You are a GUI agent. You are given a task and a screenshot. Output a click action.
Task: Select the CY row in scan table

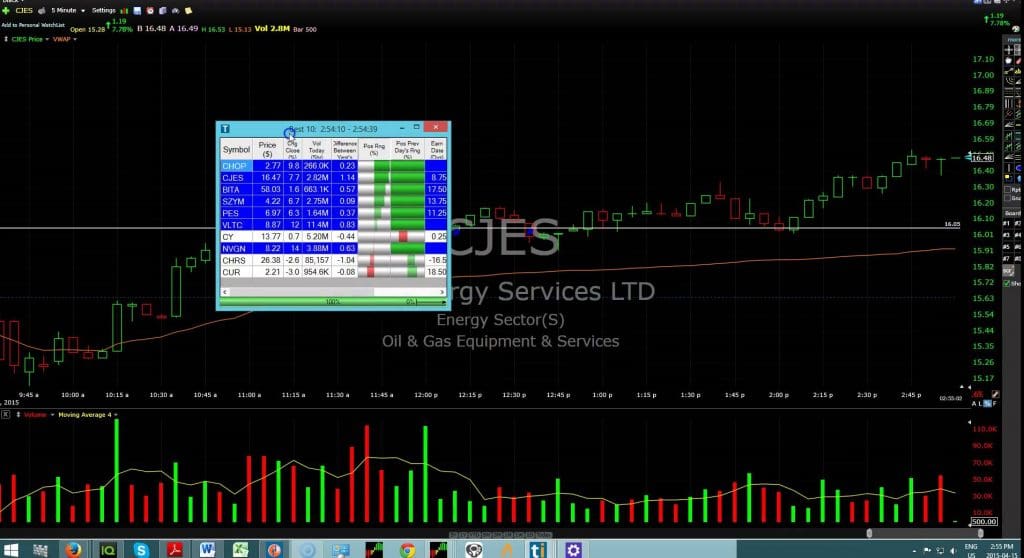pos(334,237)
